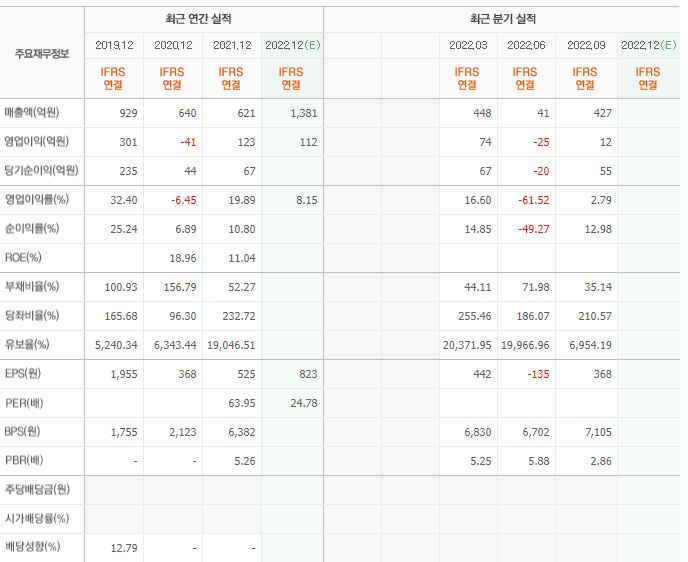Click the ROE value 18.96

point(183,258)
